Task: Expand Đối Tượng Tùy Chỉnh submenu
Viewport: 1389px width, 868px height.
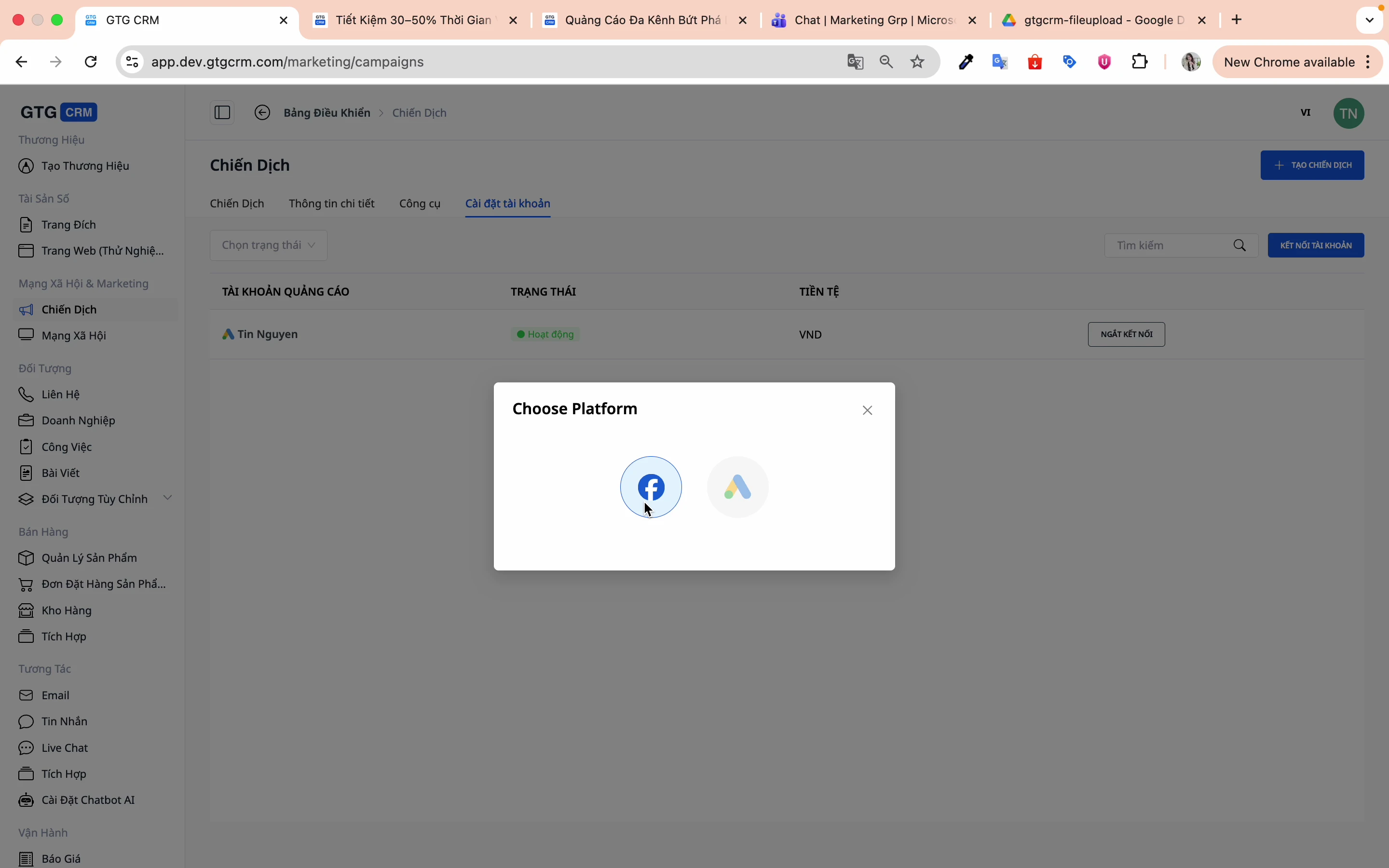Action: [168, 498]
